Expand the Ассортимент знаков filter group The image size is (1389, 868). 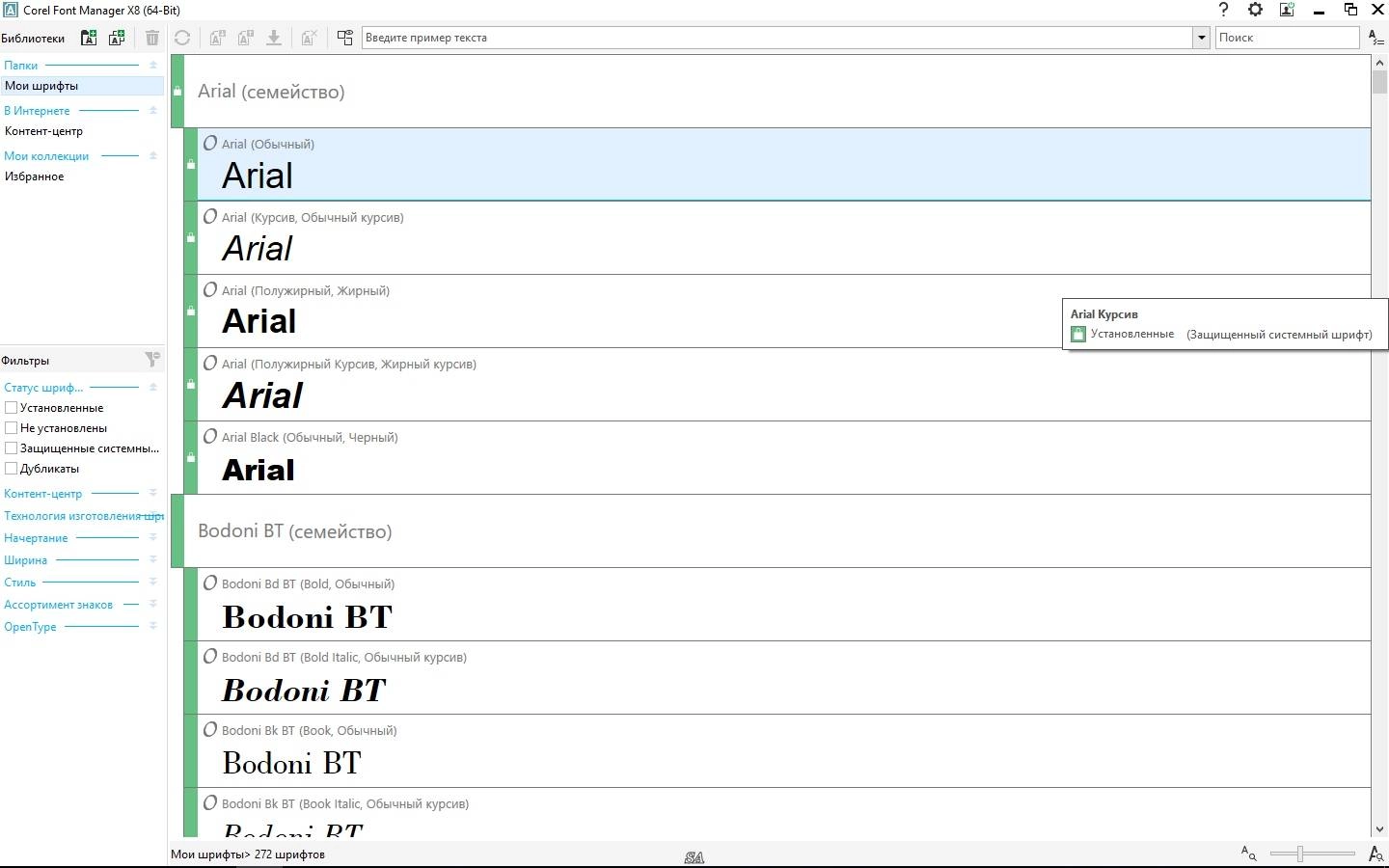coord(152,604)
